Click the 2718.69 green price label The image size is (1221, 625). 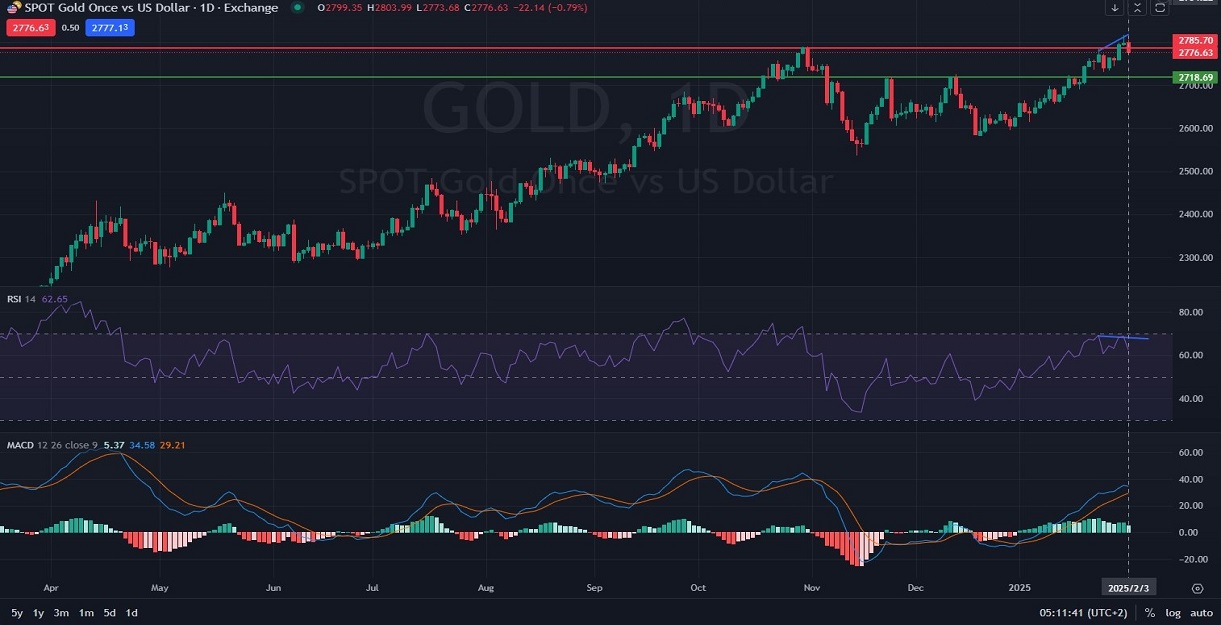tap(1196, 77)
